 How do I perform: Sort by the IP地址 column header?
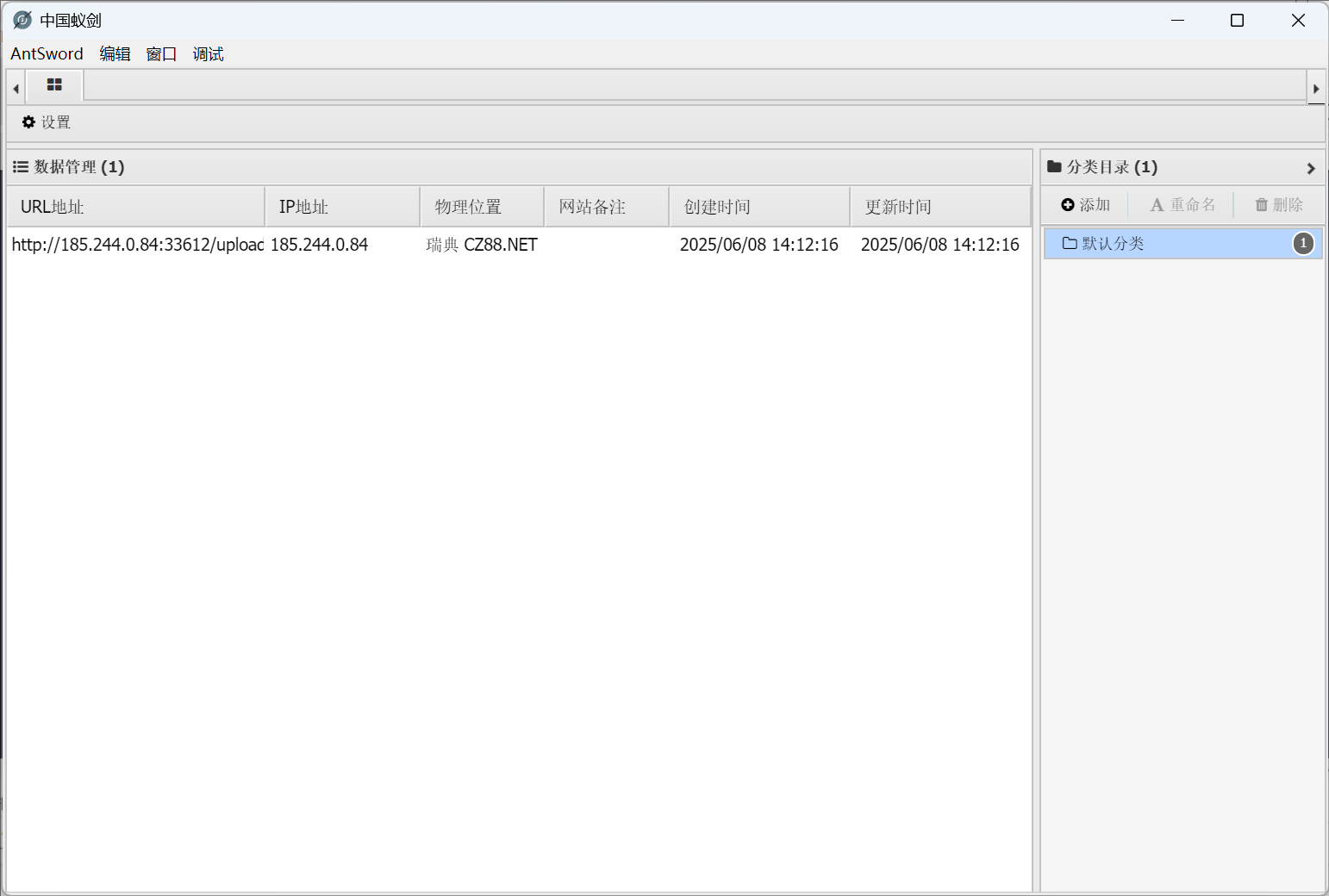pyautogui.click(x=342, y=207)
